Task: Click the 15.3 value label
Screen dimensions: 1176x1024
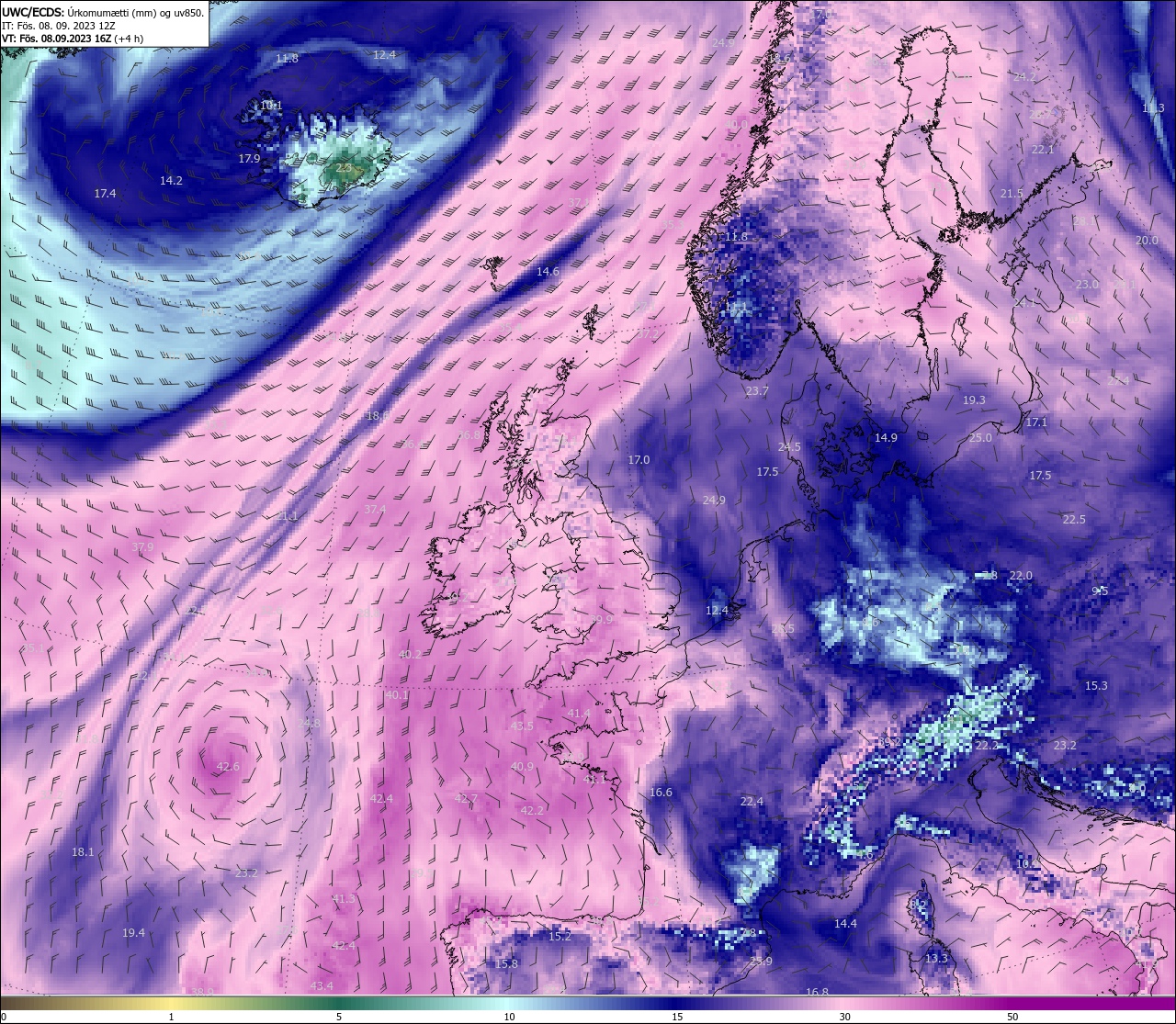Action: tap(1096, 686)
